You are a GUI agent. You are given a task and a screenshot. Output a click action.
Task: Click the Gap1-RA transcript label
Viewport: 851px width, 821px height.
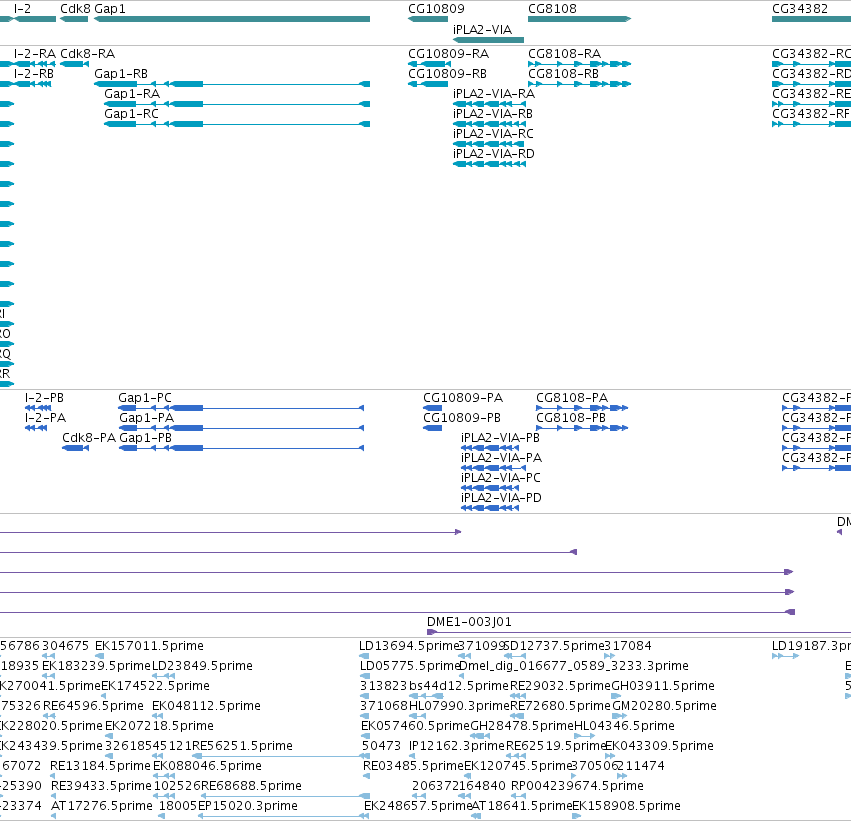tap(132, 94)
